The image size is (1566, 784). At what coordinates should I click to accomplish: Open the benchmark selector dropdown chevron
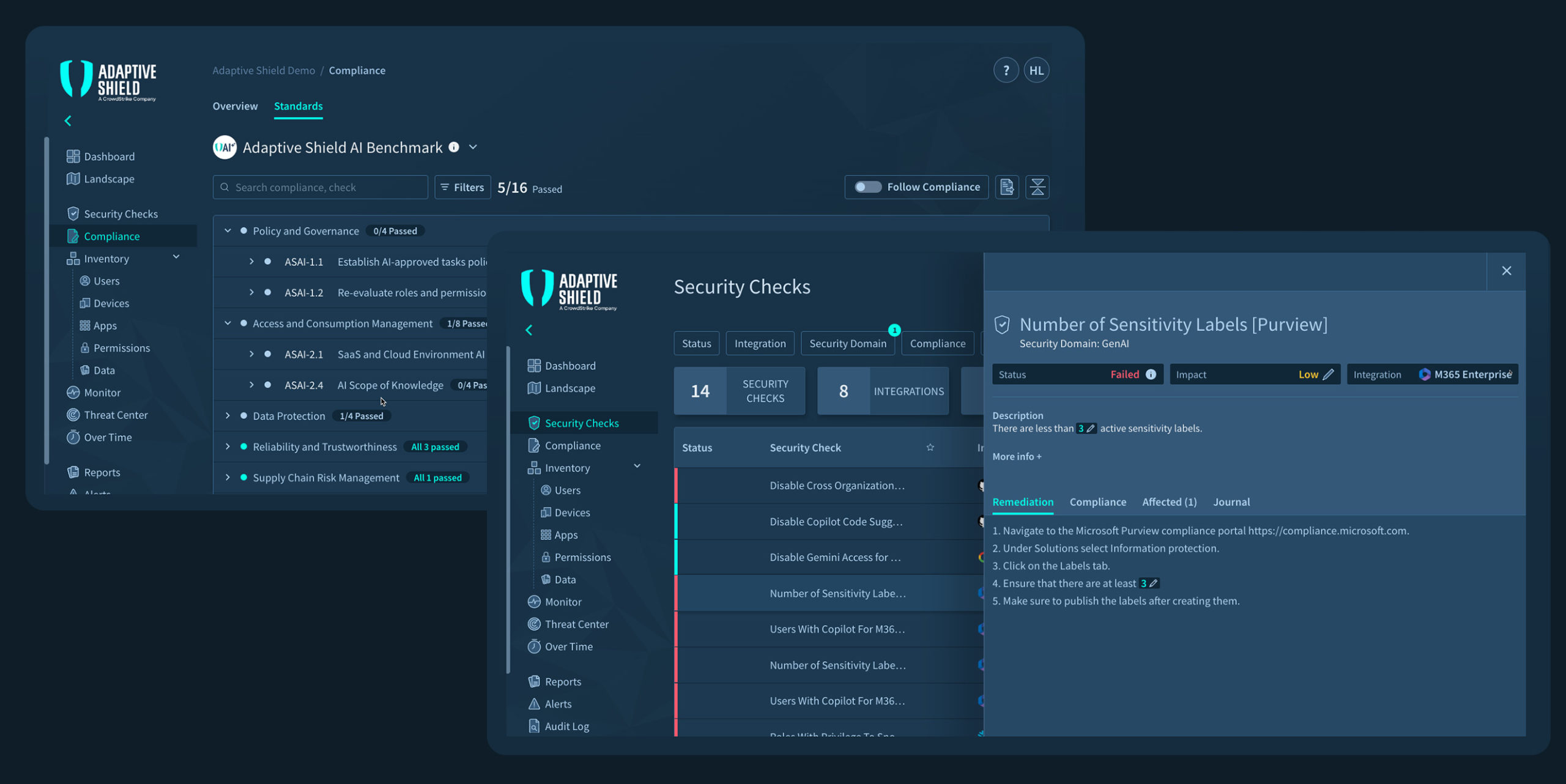[473, 147]
